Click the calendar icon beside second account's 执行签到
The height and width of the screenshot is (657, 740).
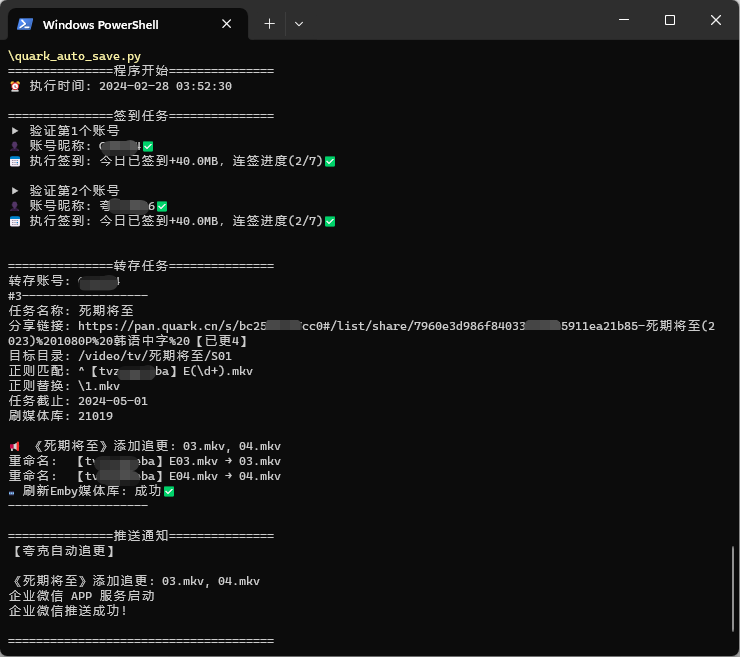pos(15,221)
